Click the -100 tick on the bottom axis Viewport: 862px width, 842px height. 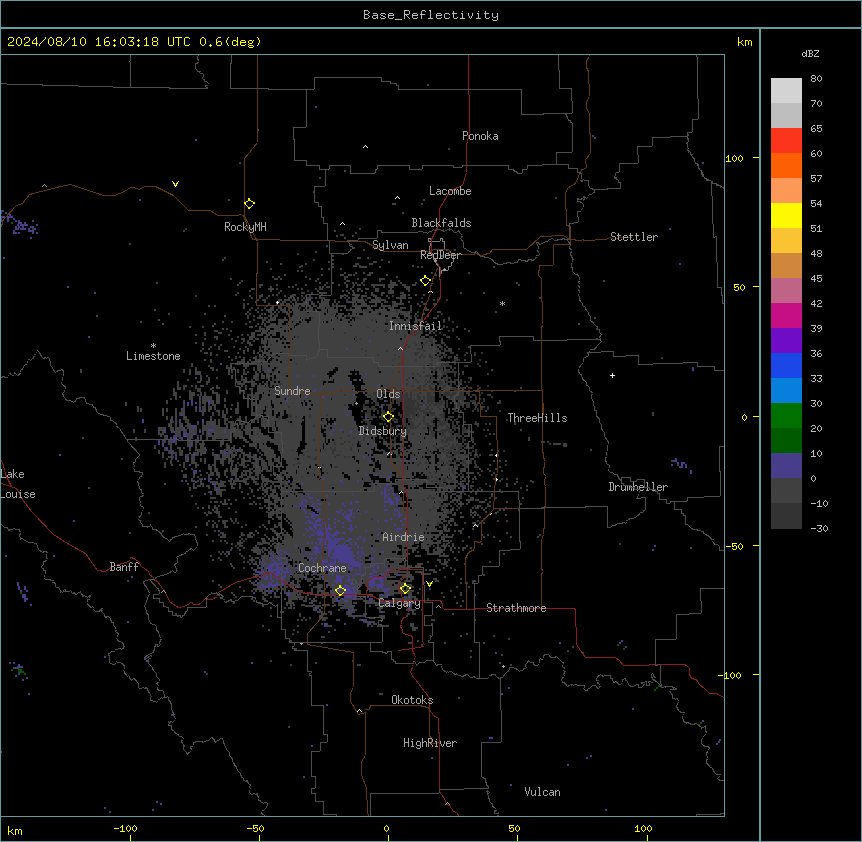click(x=125, y=828)
